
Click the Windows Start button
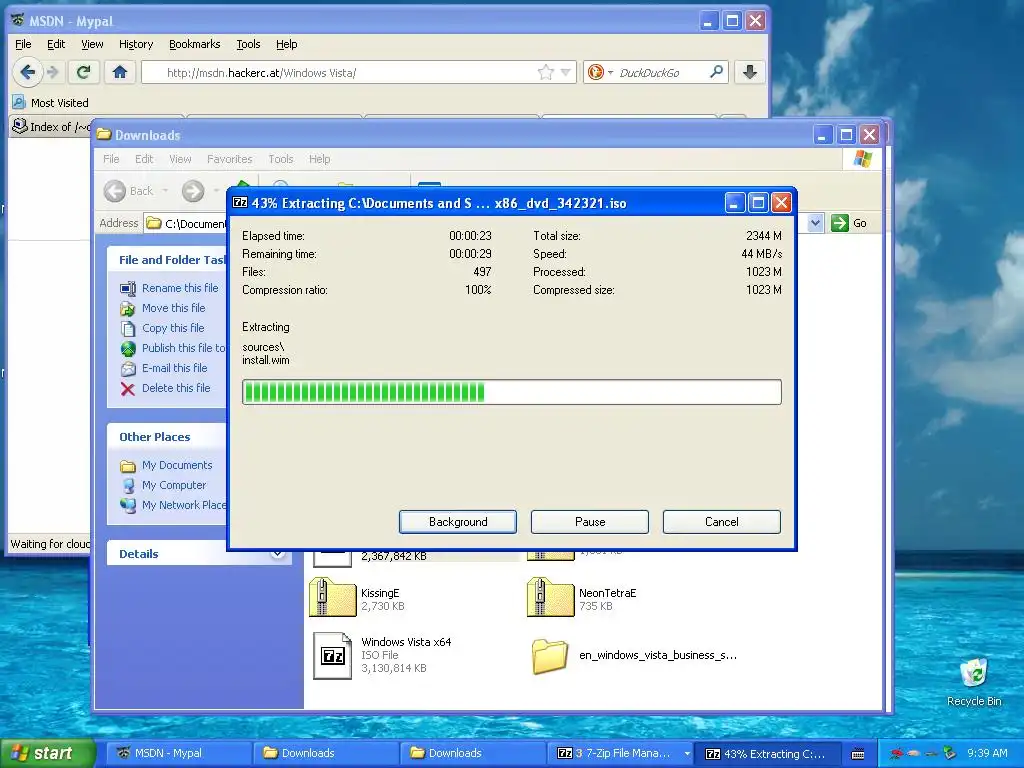[x=47, y=753]
